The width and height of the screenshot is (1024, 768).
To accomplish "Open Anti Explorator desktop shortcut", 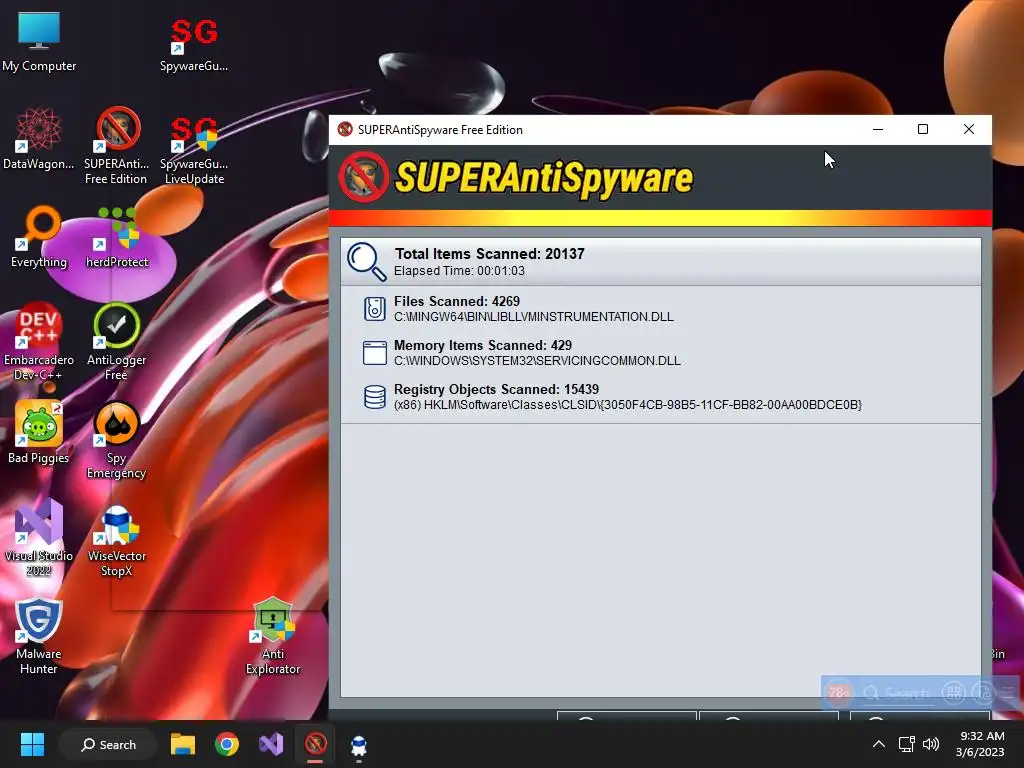I will 273,636.
